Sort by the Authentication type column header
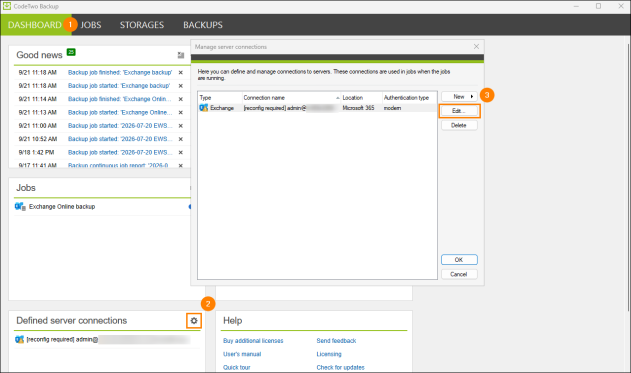Screen dimensions: 631x373 pyautogui.click(x=409, y=98)
